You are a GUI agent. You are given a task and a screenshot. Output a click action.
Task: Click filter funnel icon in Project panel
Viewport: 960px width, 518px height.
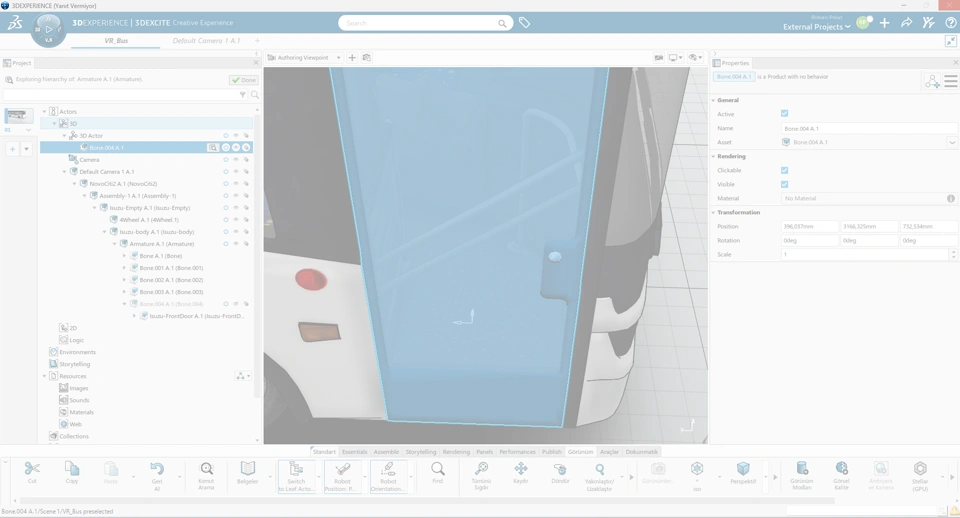(242, 95)
